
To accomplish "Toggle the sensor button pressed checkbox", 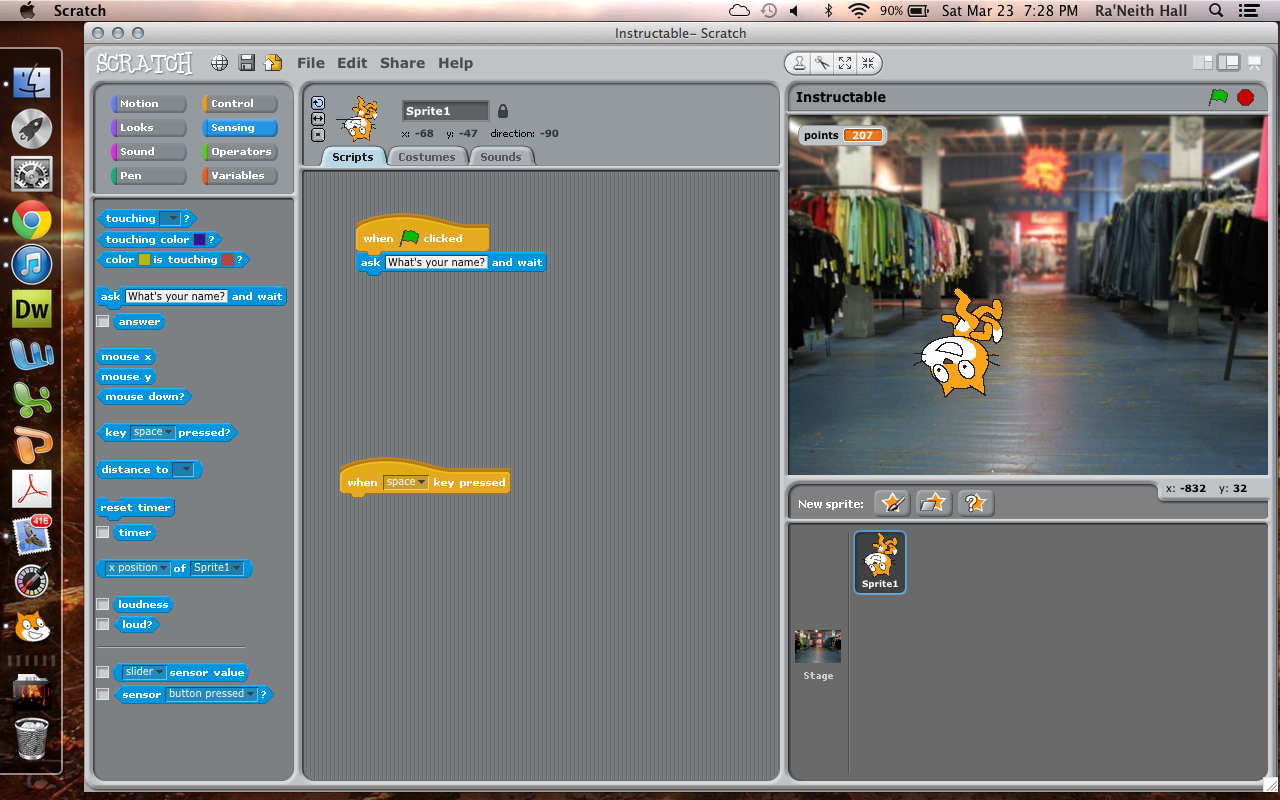I will pyautogui.click(x=102, y=694).
